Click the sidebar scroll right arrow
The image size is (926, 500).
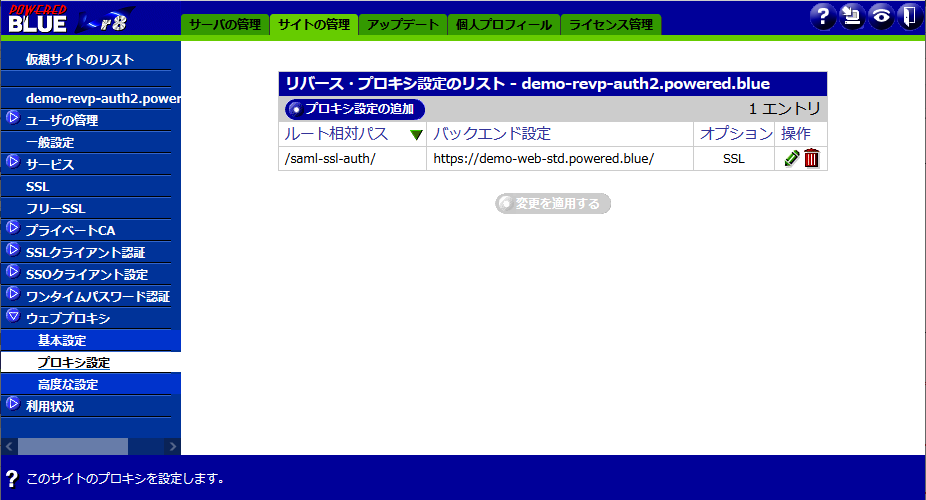click(172, 446)
